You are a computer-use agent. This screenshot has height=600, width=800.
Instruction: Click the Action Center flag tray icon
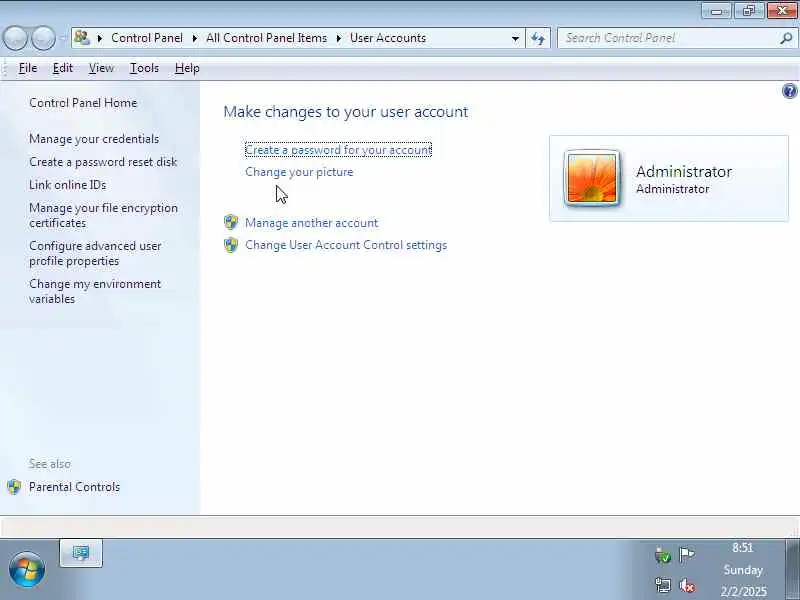(686, 554)
